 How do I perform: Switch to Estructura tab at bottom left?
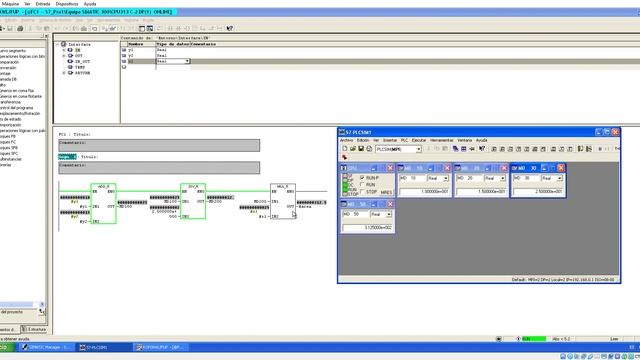point(34,329)
